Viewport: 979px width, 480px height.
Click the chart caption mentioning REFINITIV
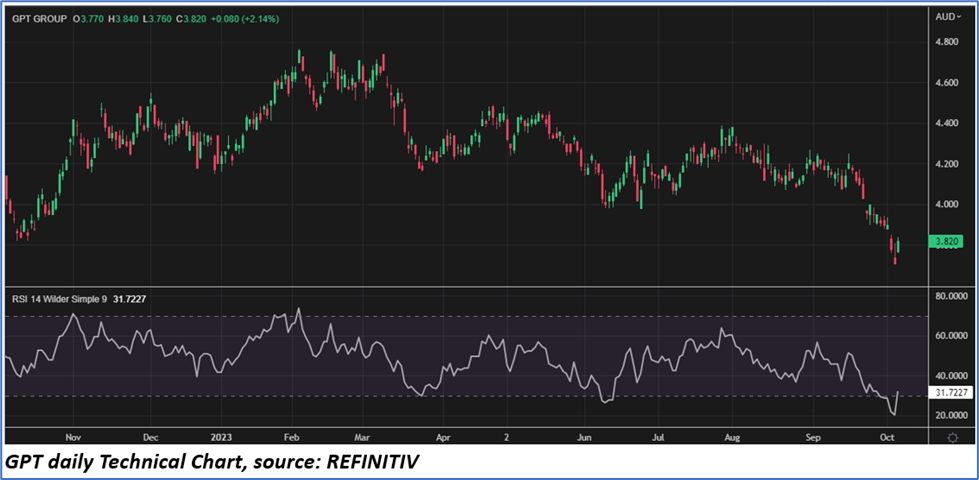tap(214, 461)
